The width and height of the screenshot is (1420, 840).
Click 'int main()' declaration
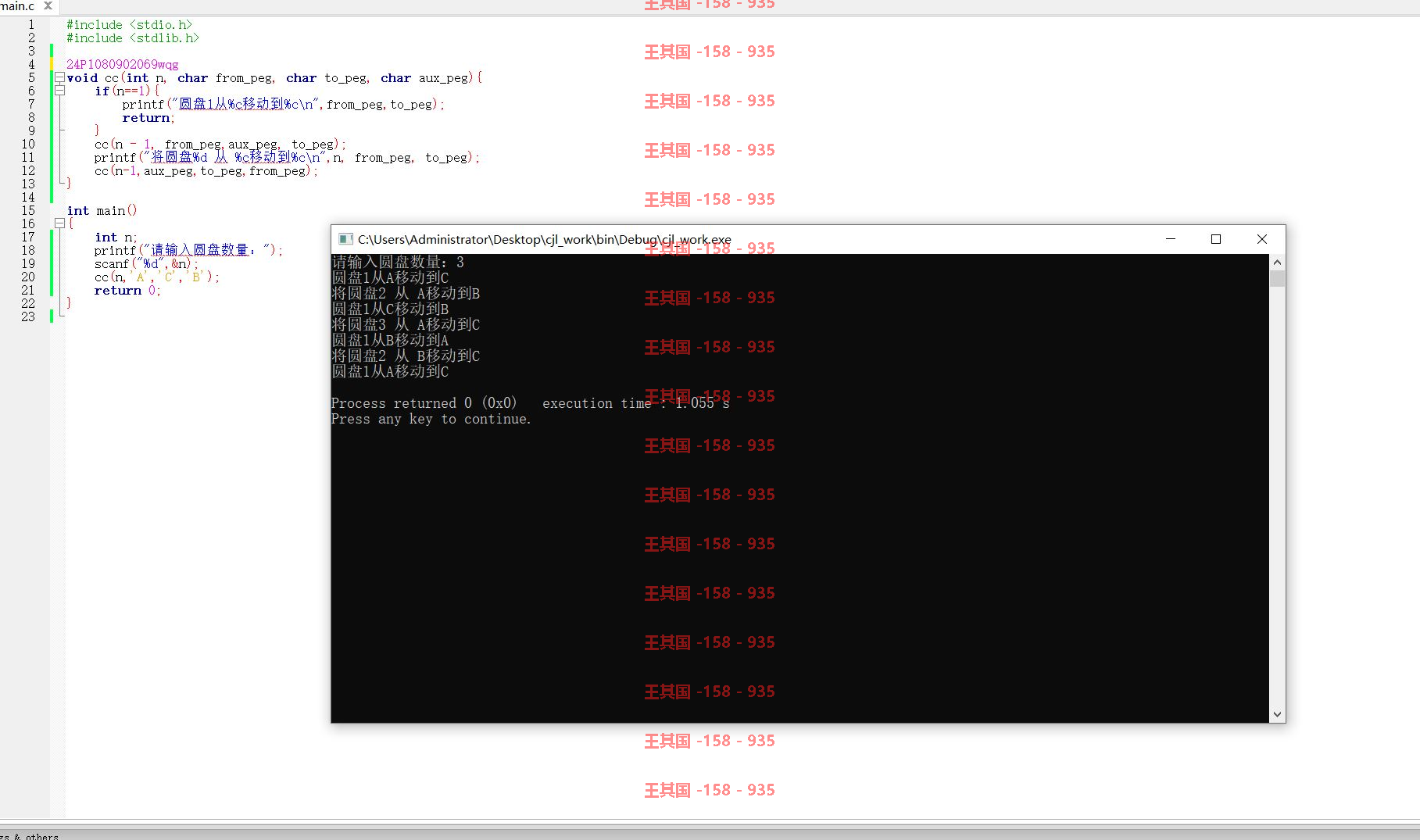(102, 211)
